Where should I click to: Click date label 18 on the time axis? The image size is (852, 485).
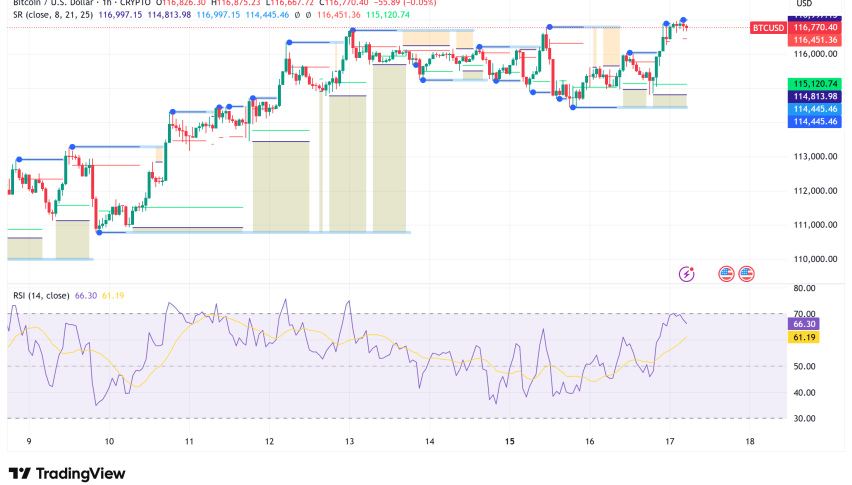coord(750,442)
